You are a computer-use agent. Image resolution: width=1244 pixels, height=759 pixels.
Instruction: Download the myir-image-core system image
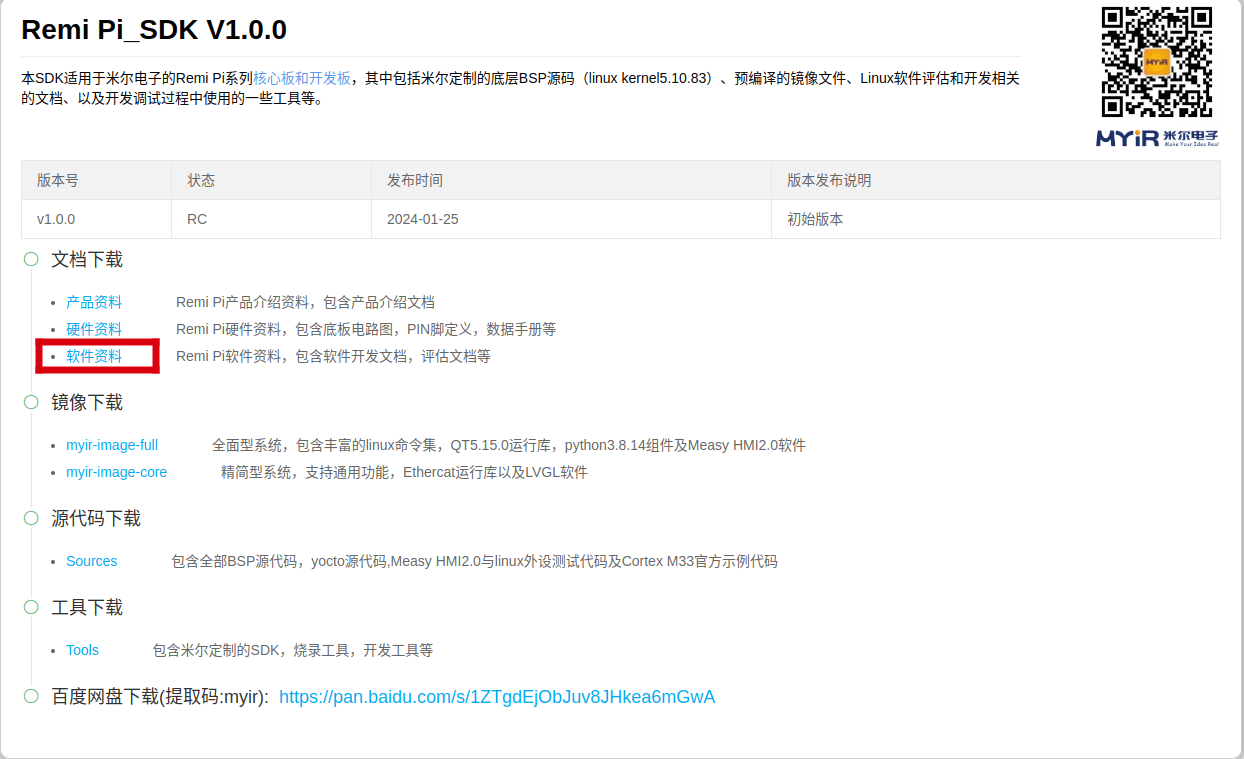[x=116, y=472]
